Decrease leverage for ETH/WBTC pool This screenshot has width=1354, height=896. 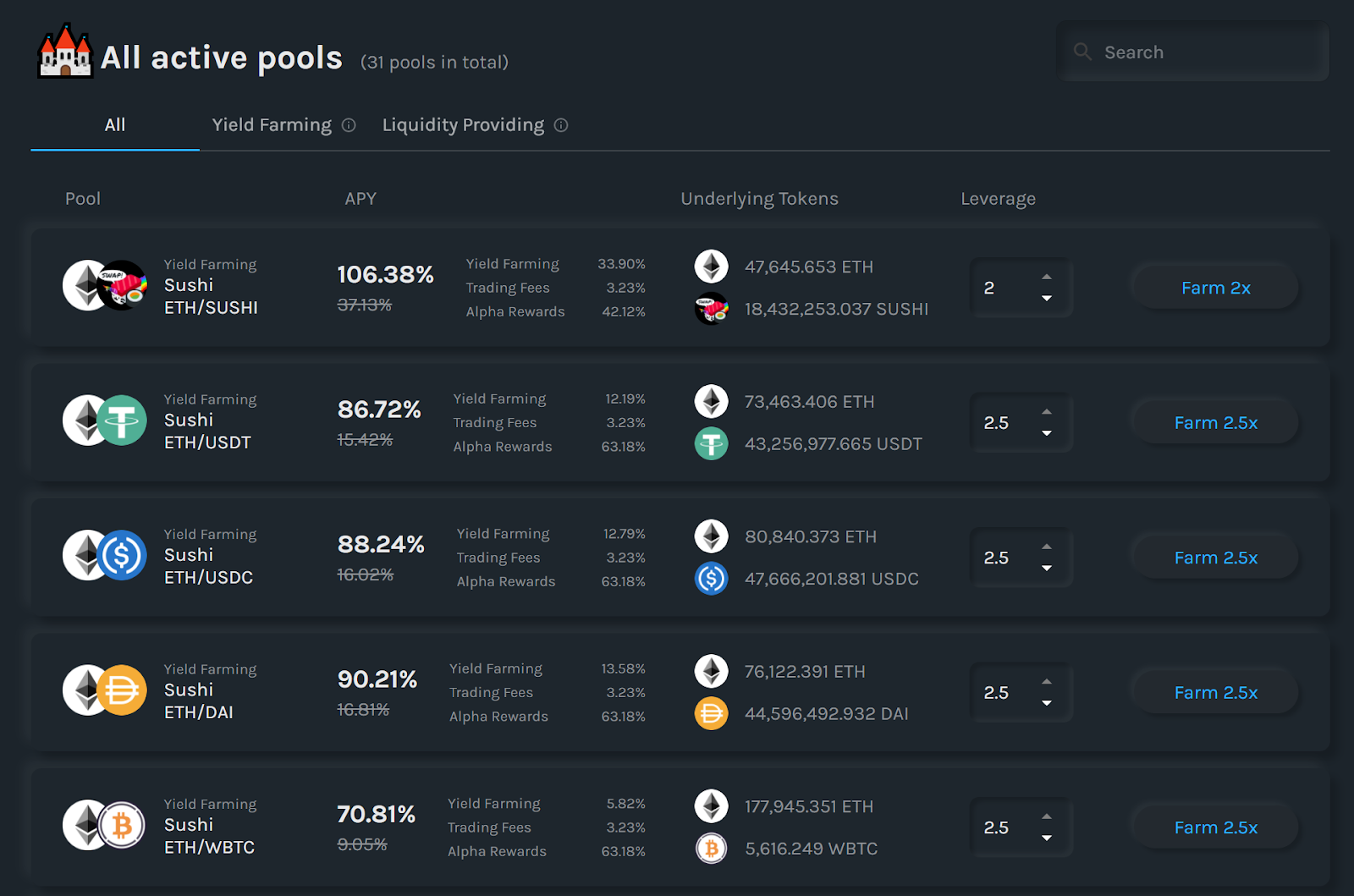pyautogui.click(x=1047, y=838)
